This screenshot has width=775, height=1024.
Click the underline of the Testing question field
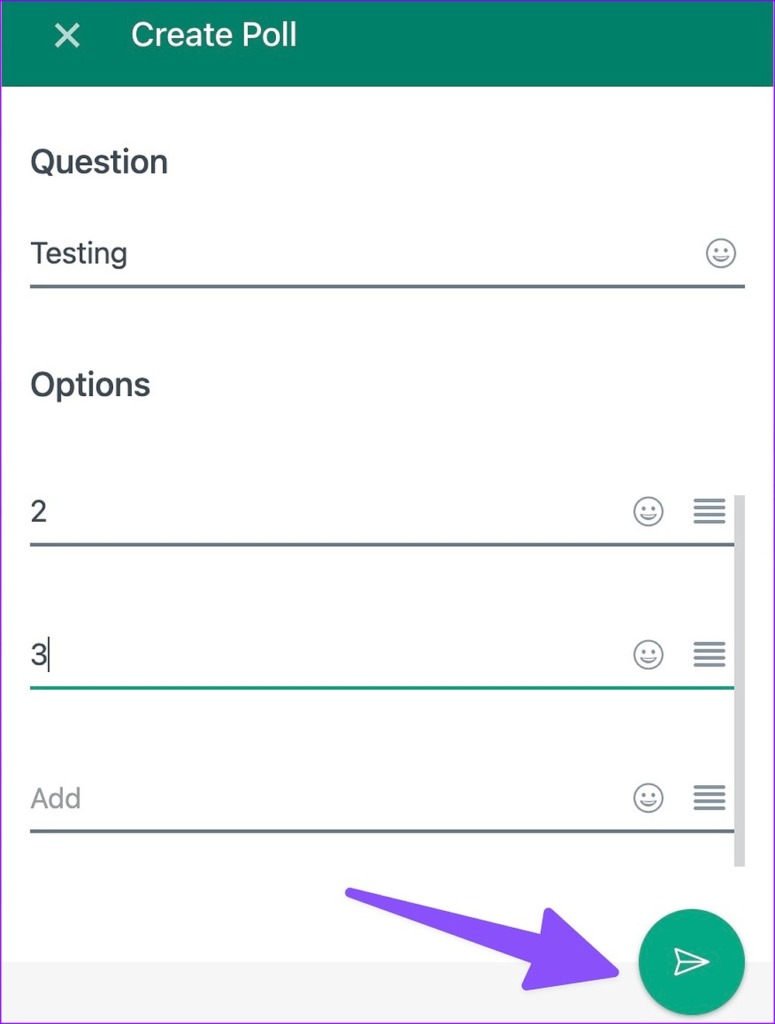click(x=387, y=290)
